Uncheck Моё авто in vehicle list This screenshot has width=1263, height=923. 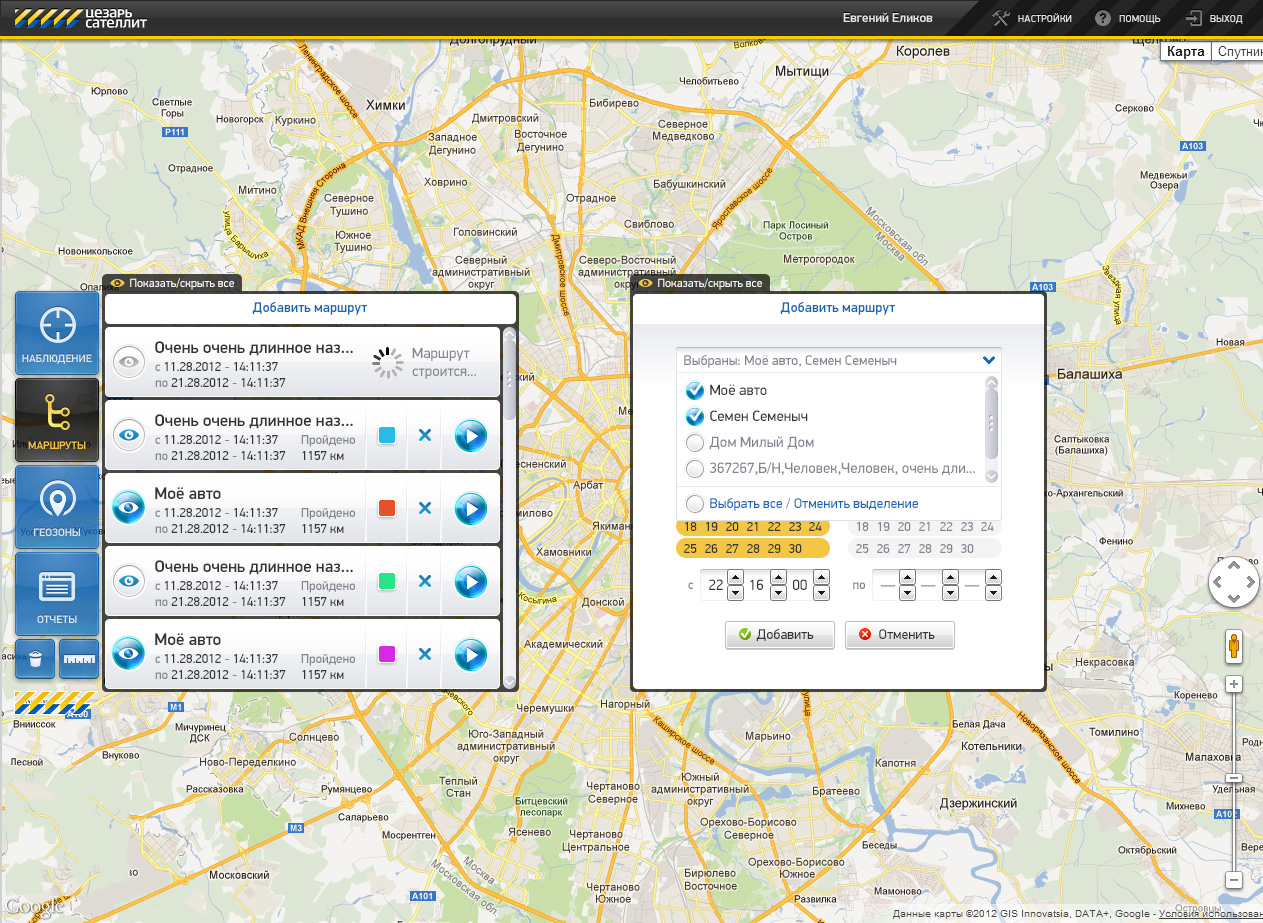(x=695, y=390)
